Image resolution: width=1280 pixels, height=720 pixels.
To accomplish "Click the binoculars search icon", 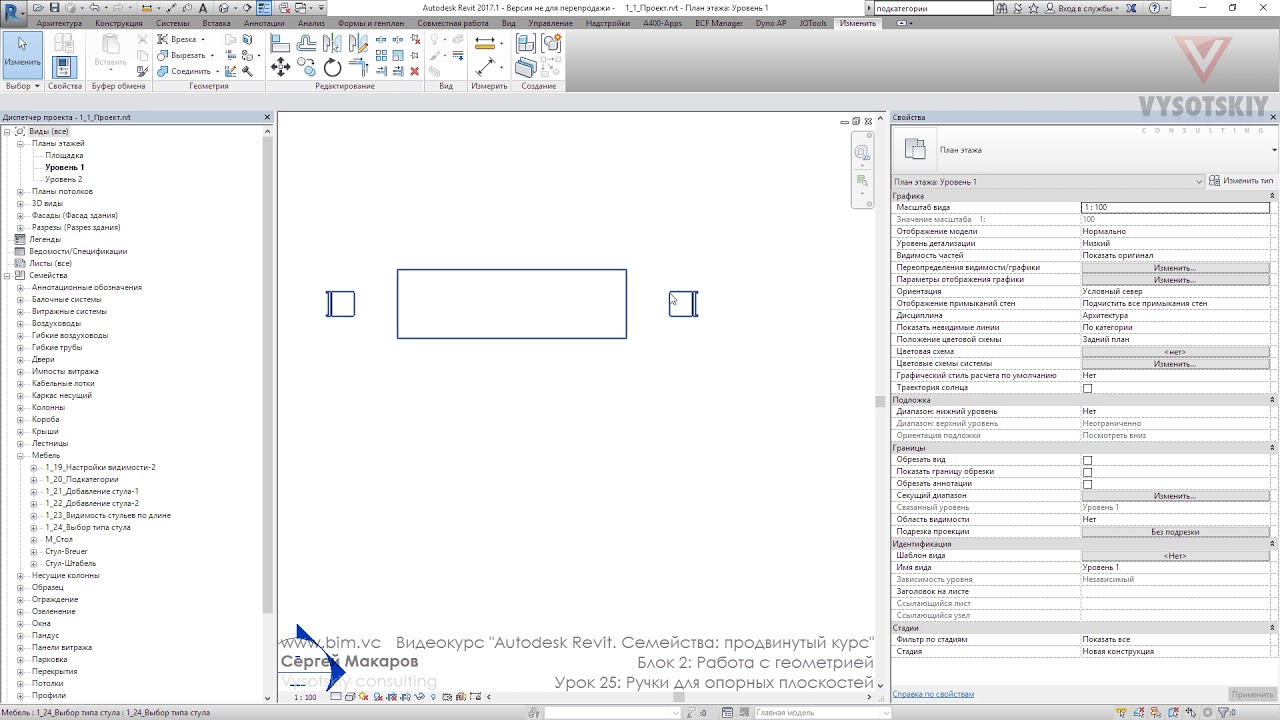I will coord(1003,8).
